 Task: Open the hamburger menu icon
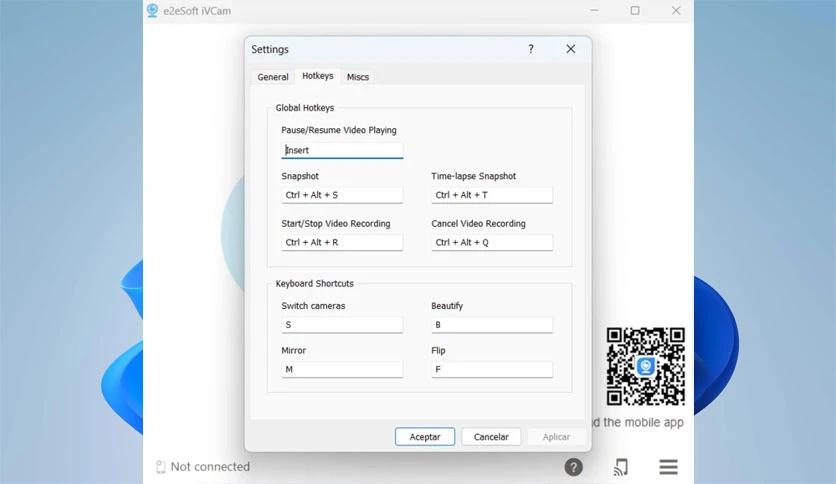click(x=668, y=467)
